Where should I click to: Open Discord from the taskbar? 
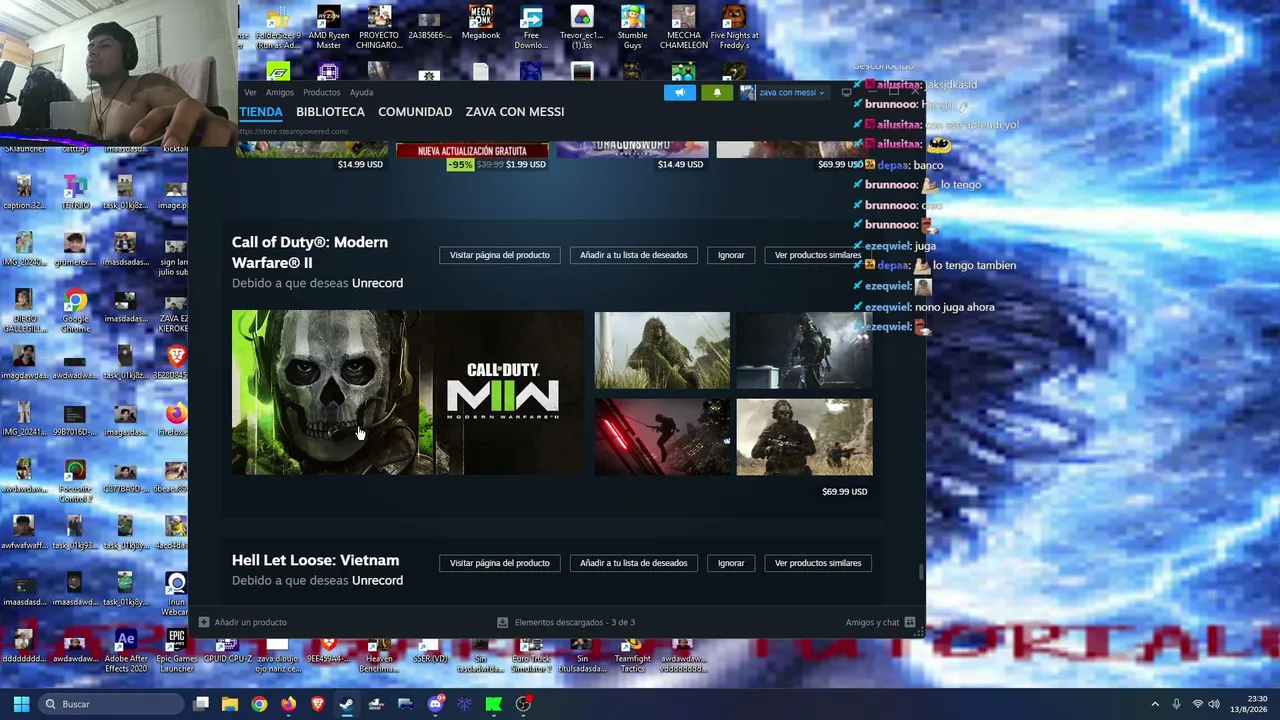coord(435,704)
